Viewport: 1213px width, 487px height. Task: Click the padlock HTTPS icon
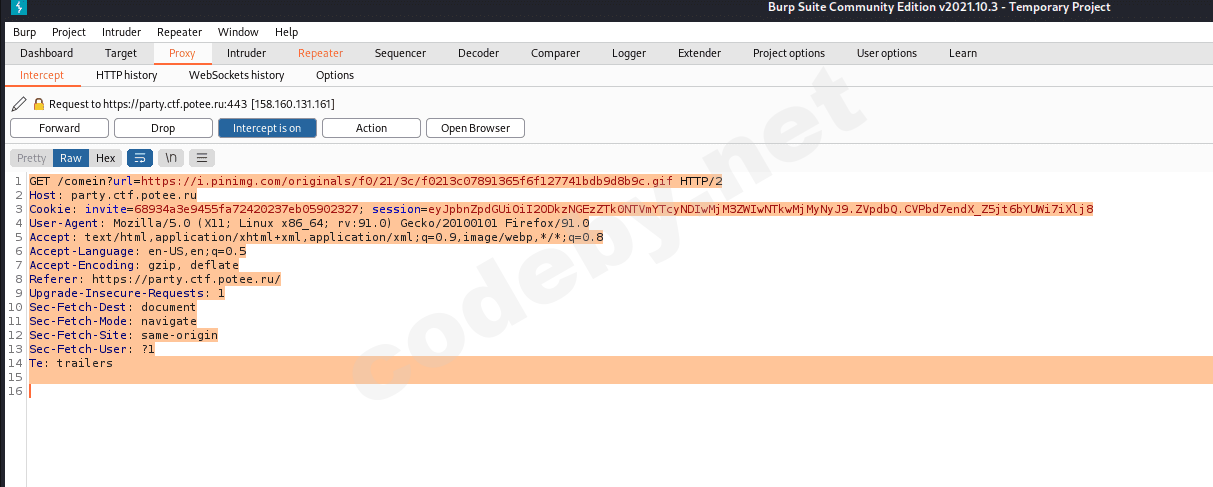39,103
